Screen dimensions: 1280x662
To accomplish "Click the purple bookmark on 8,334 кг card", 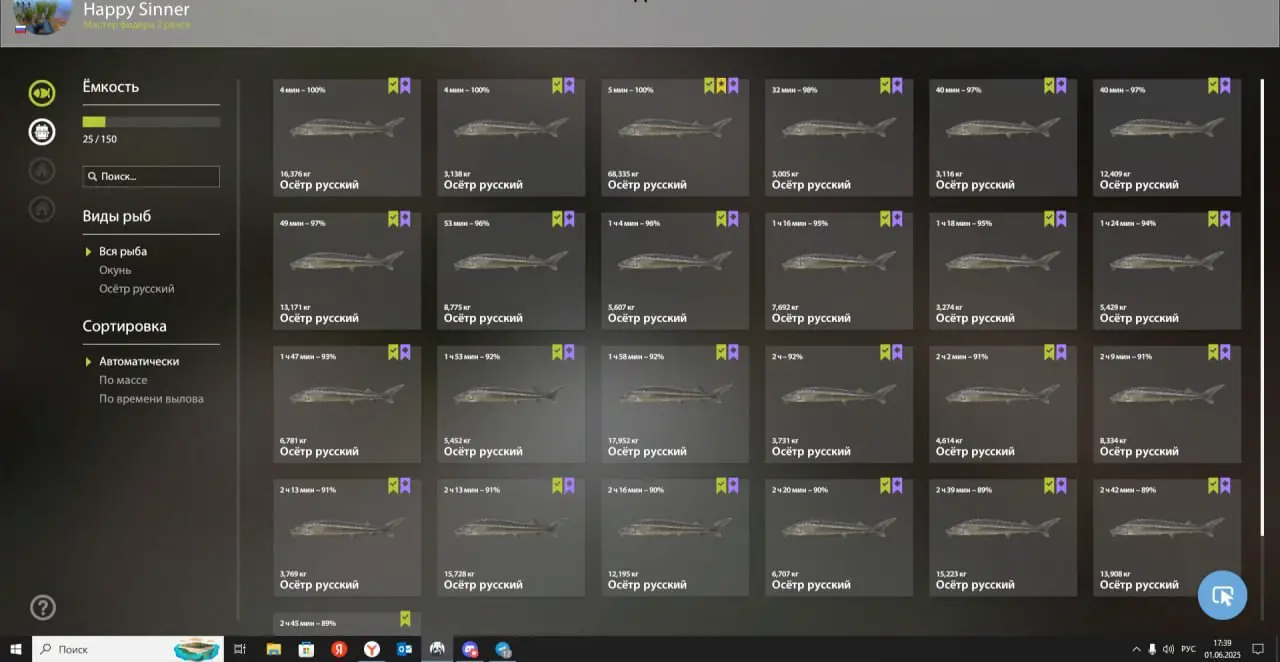I will click(1225, 352).
